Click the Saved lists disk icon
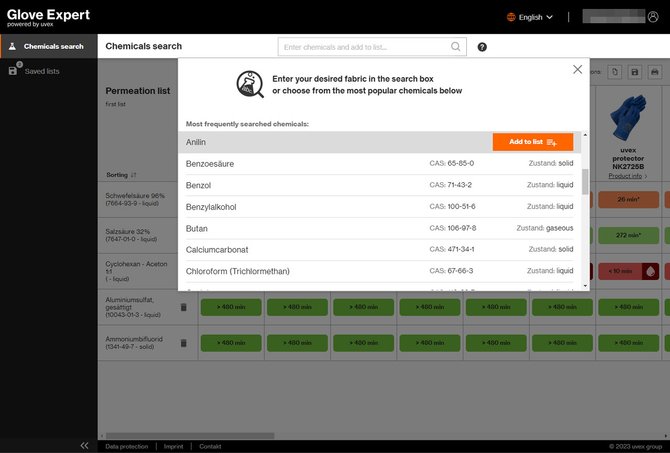The width and height of the screenshot is (670, 453). (13, 71)
